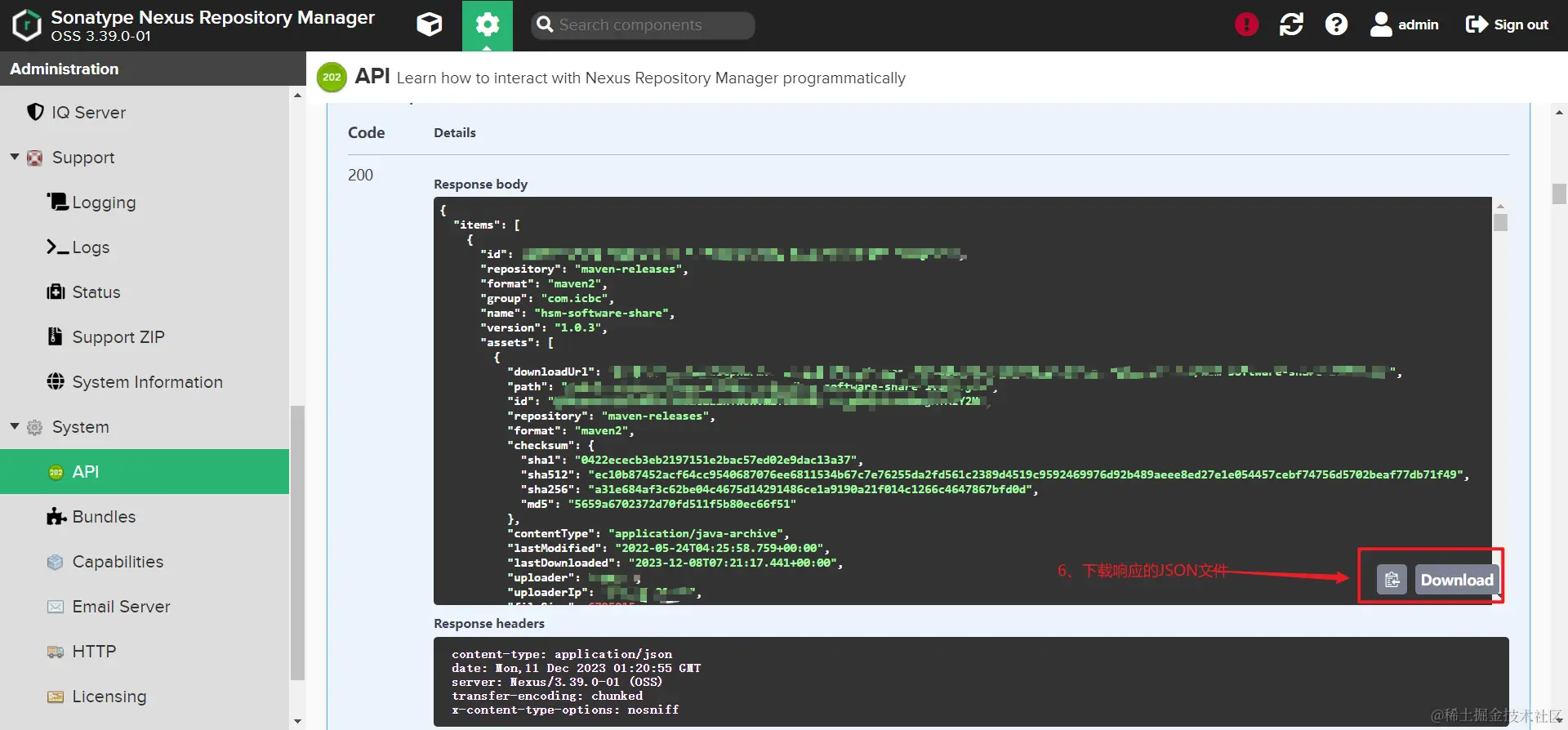This screenshot has height=730, width=1568.
Task: Click the Status medkit icon
Action: point(56,292)
